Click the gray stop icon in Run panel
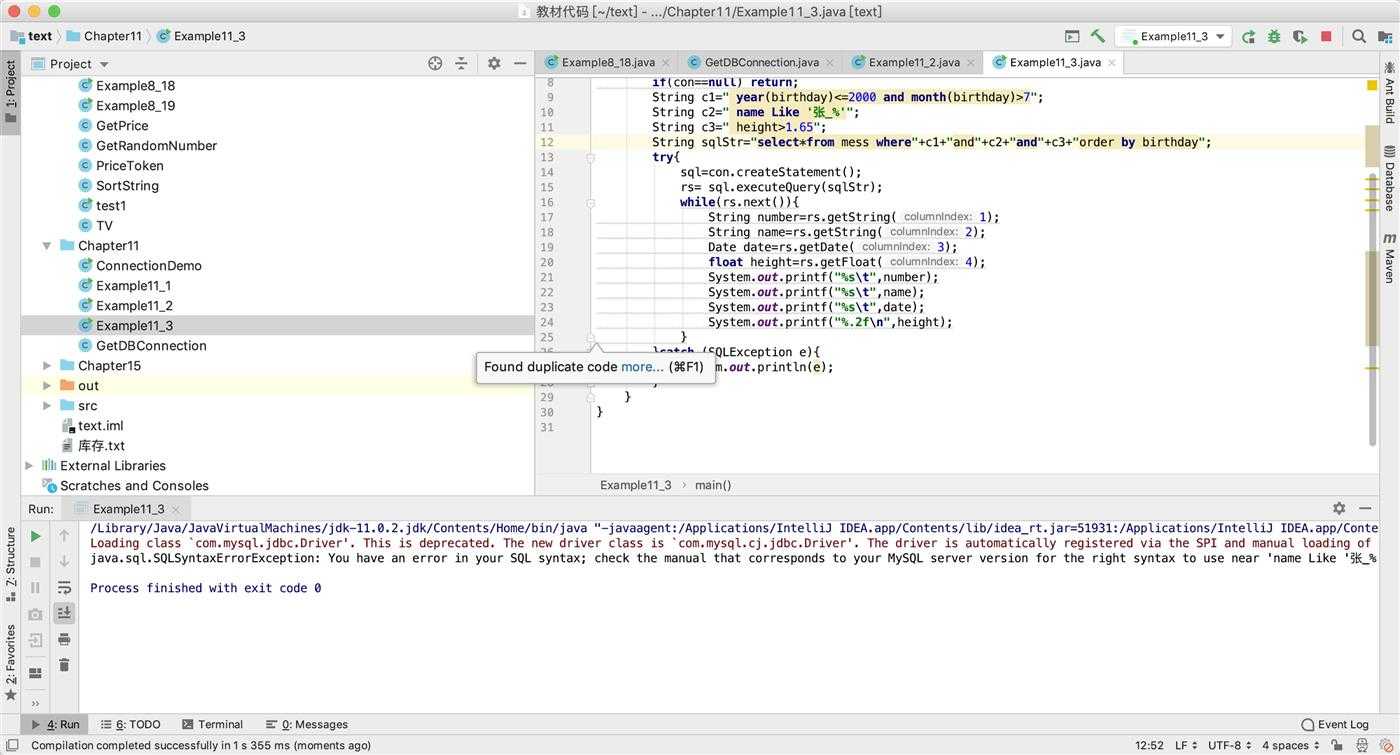Viewport: 1400px width, 755px height. tap(36, 562)
